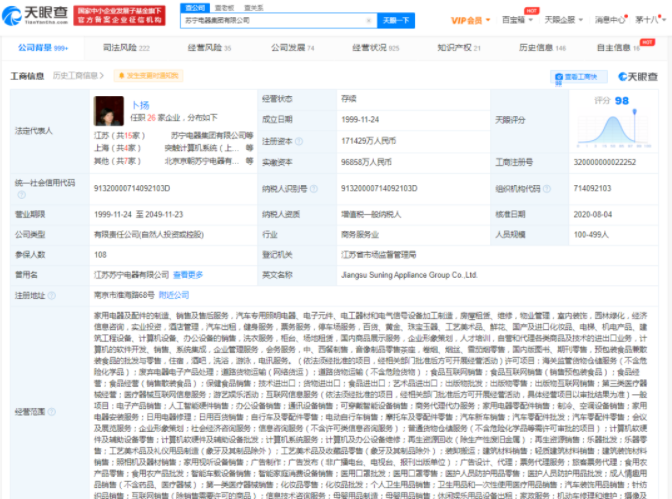Click English name Jiangsu Suning Appliance Group
The height and width of the screenshot is (499, 672).
[409, 275]
